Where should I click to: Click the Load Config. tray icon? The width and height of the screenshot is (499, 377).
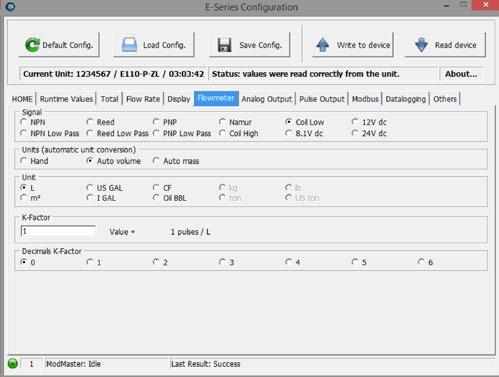[129, 45]
